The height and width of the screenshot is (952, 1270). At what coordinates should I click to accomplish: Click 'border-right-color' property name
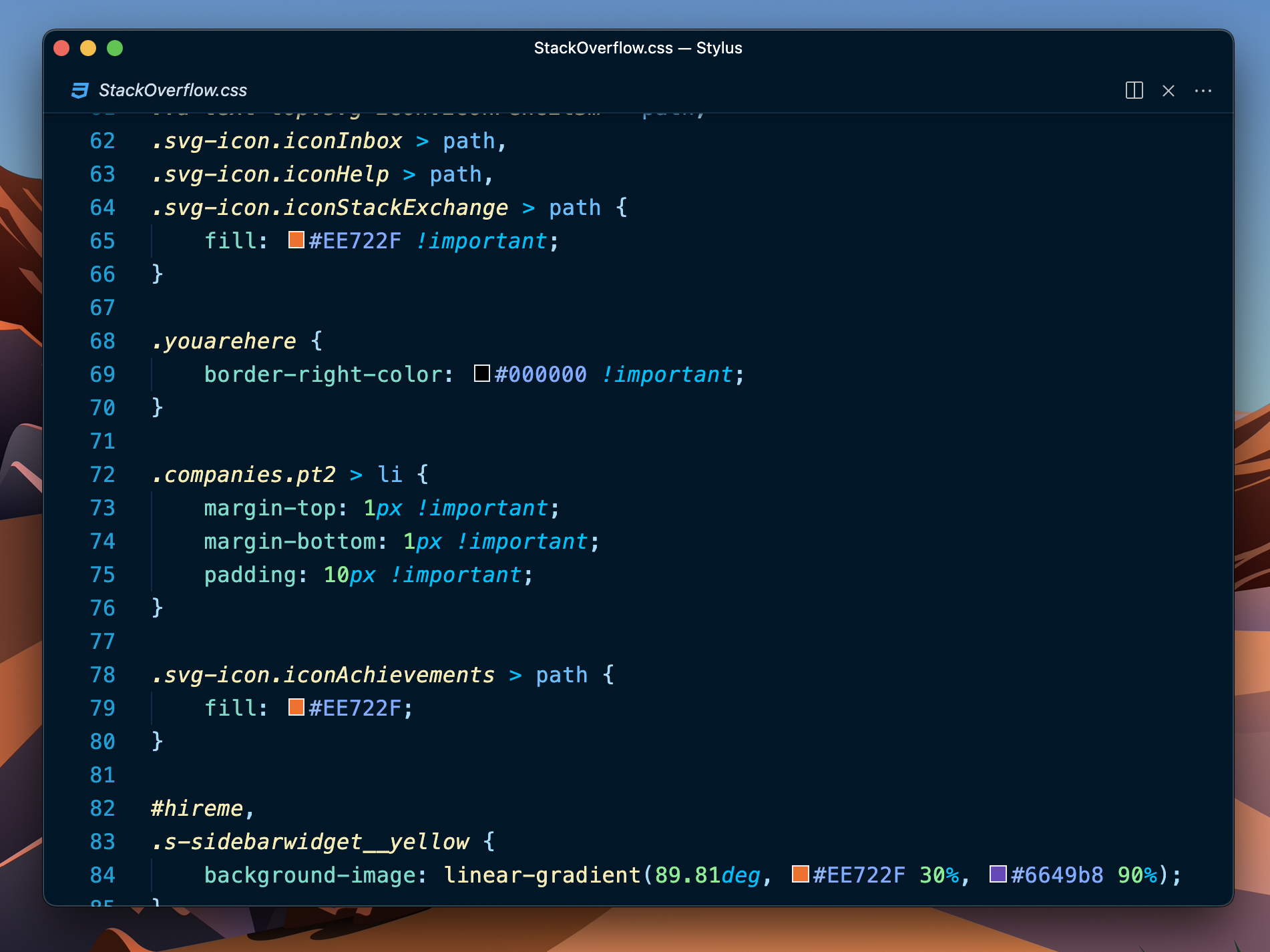(323, 375)
